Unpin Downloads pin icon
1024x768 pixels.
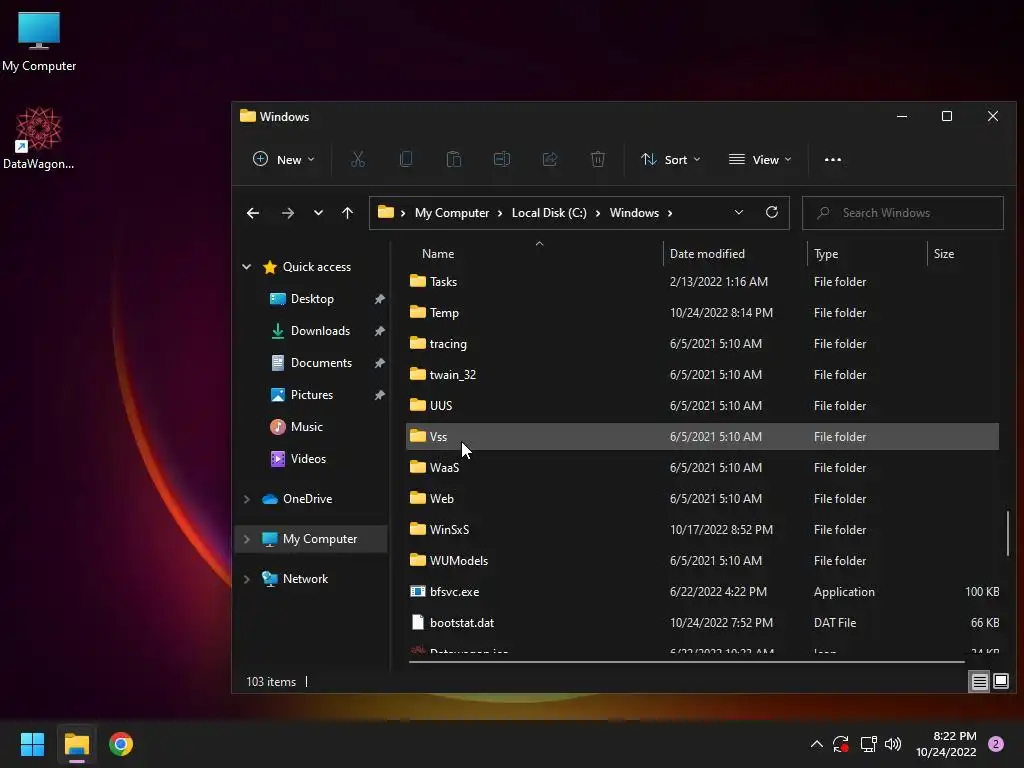379,331
